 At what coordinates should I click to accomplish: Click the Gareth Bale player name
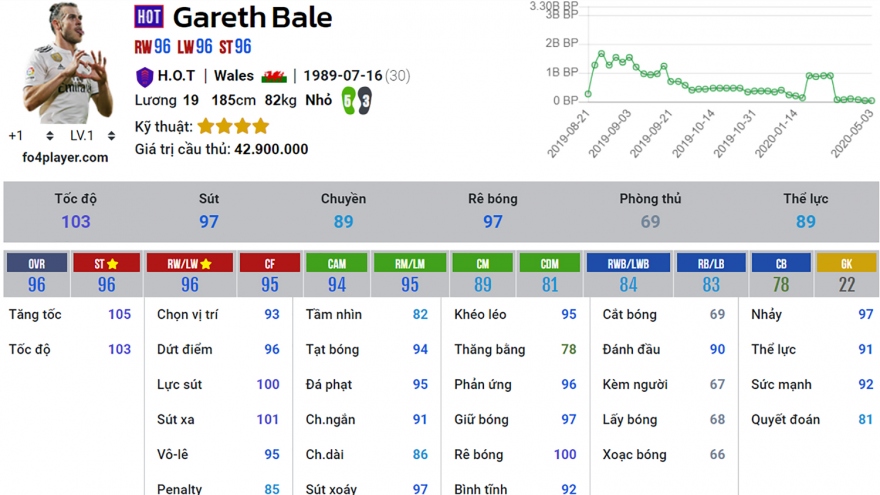tap(252, 17)
